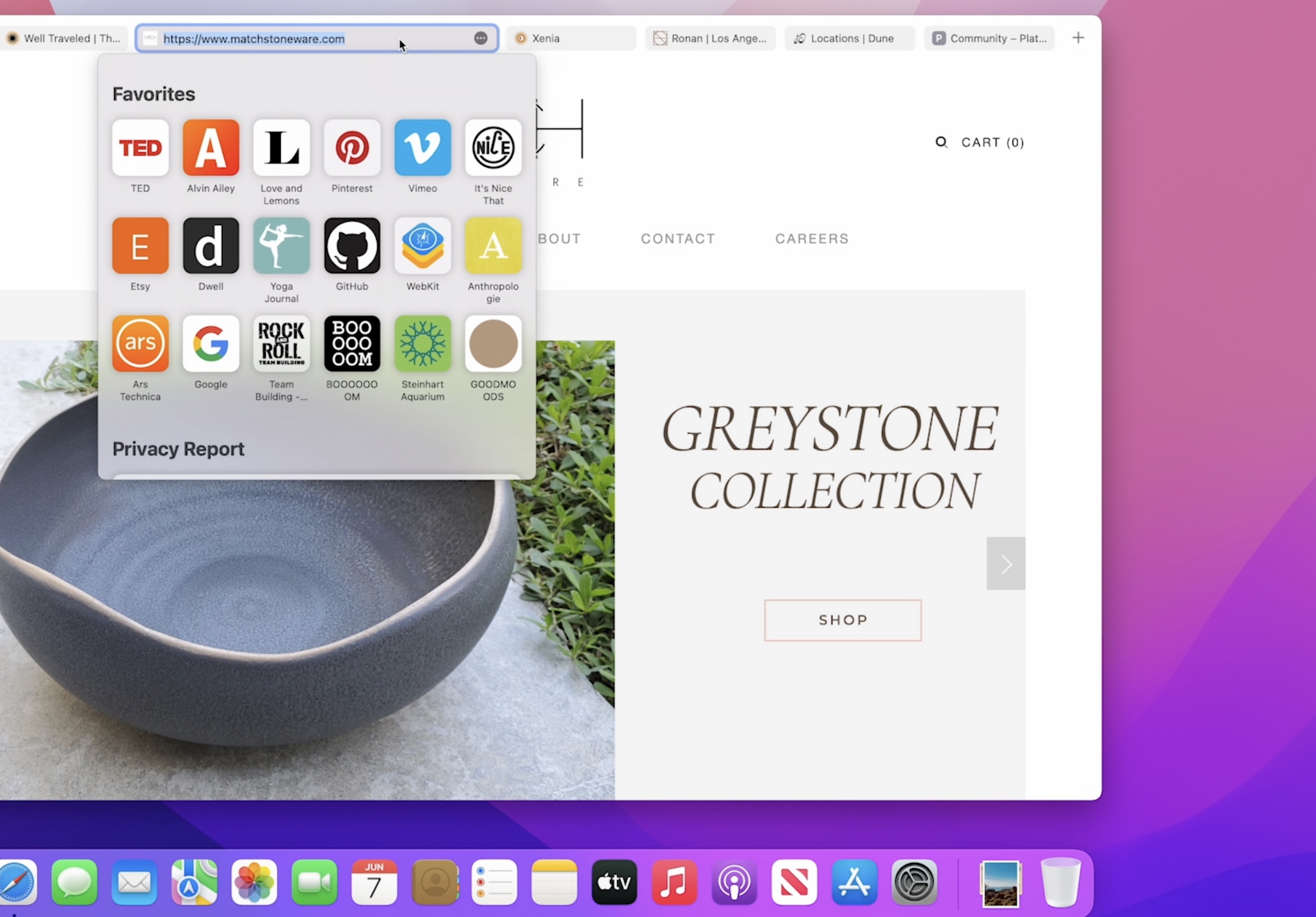
Task: Open App Store from the Dock
Action: (854, 882)
